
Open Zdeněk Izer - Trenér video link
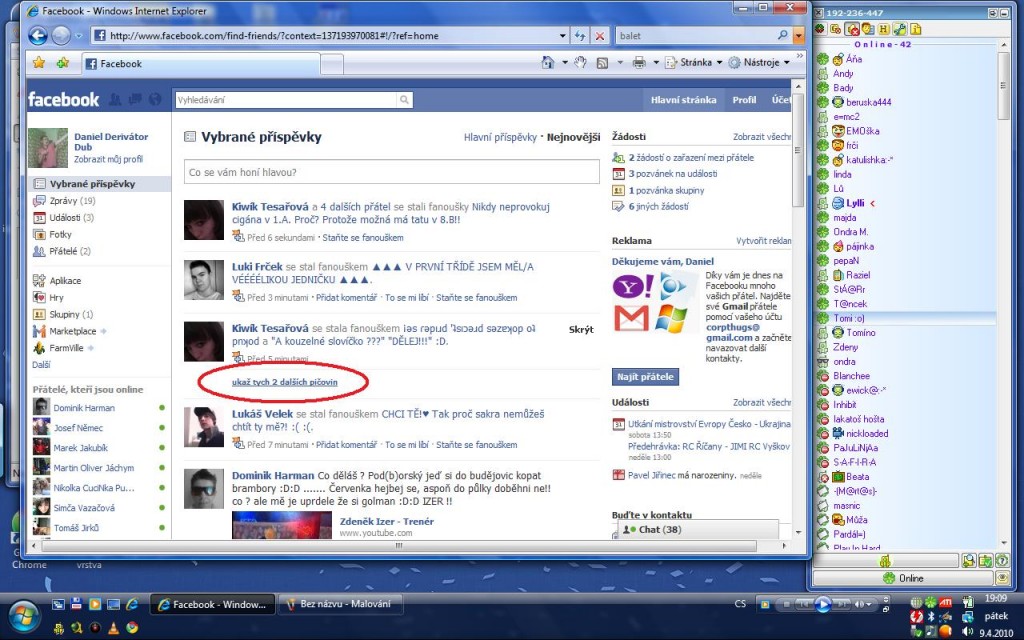(387, 521)
